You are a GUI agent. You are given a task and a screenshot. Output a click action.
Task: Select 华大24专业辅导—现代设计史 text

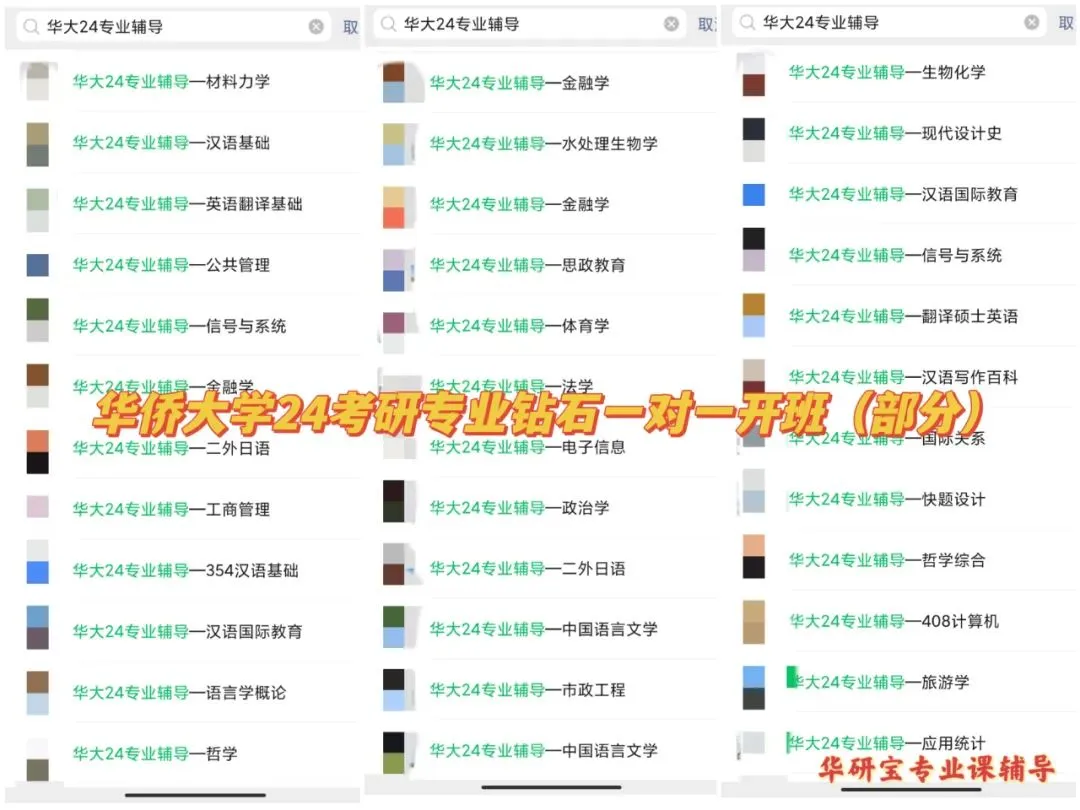click(895, 134)
